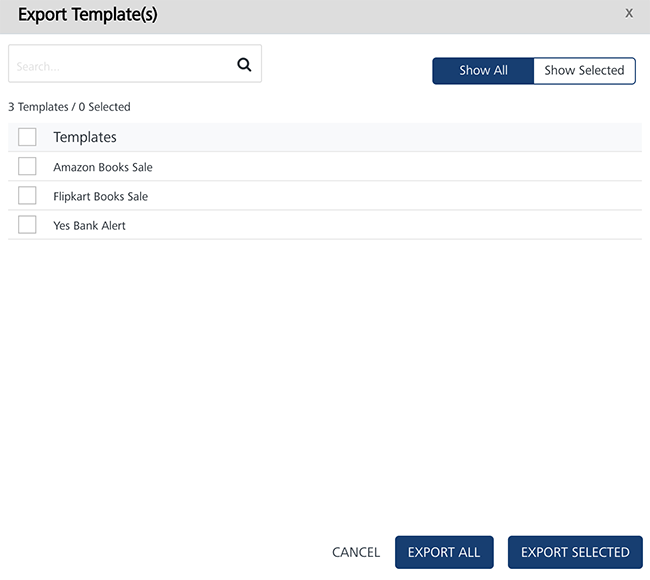Screen dimensions: 650x580
Task: Click the 3 Templates / 0 Selected counter
Action: coord(69,107)
